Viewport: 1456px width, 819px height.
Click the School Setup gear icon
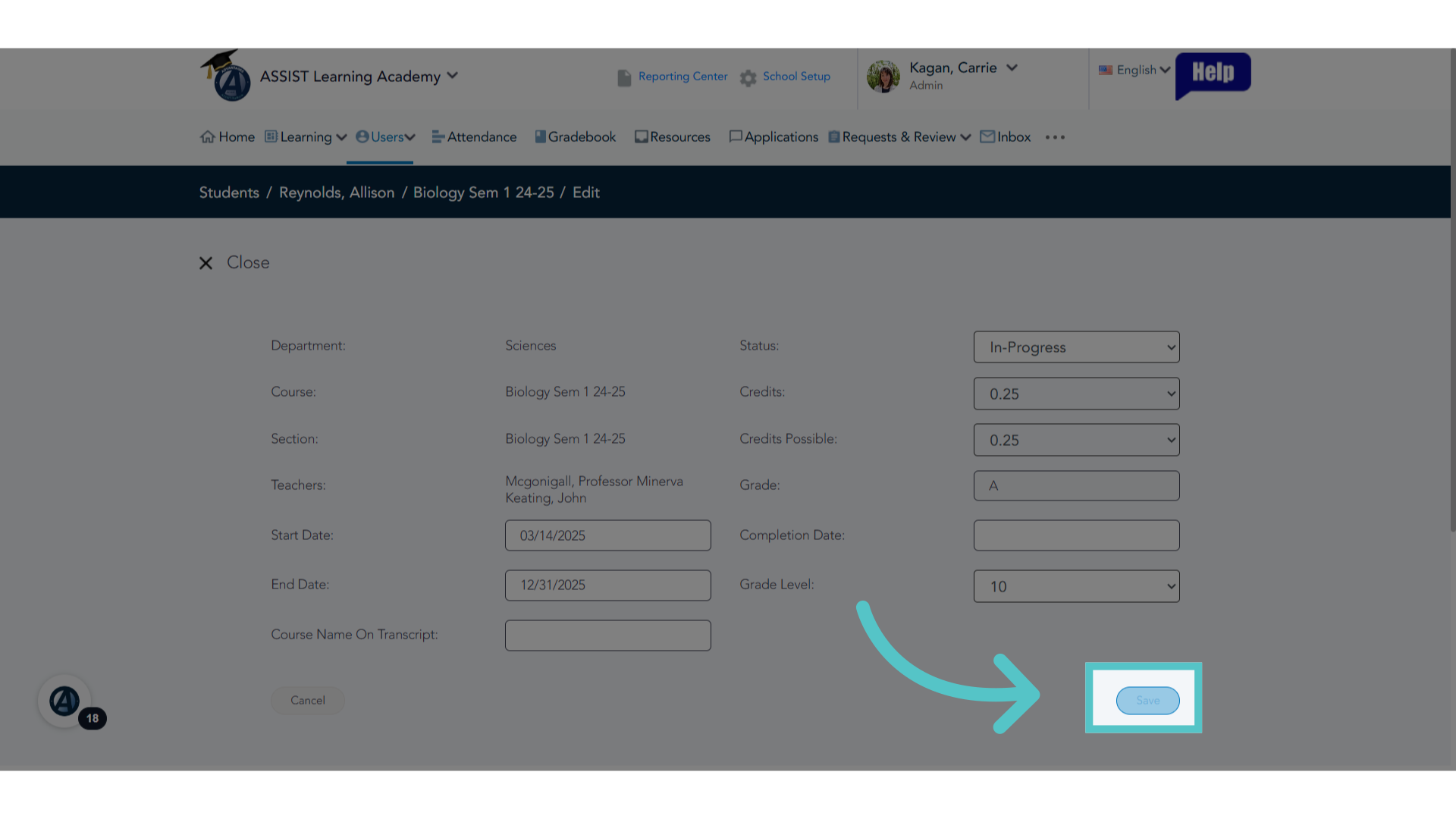pos(748,77)
